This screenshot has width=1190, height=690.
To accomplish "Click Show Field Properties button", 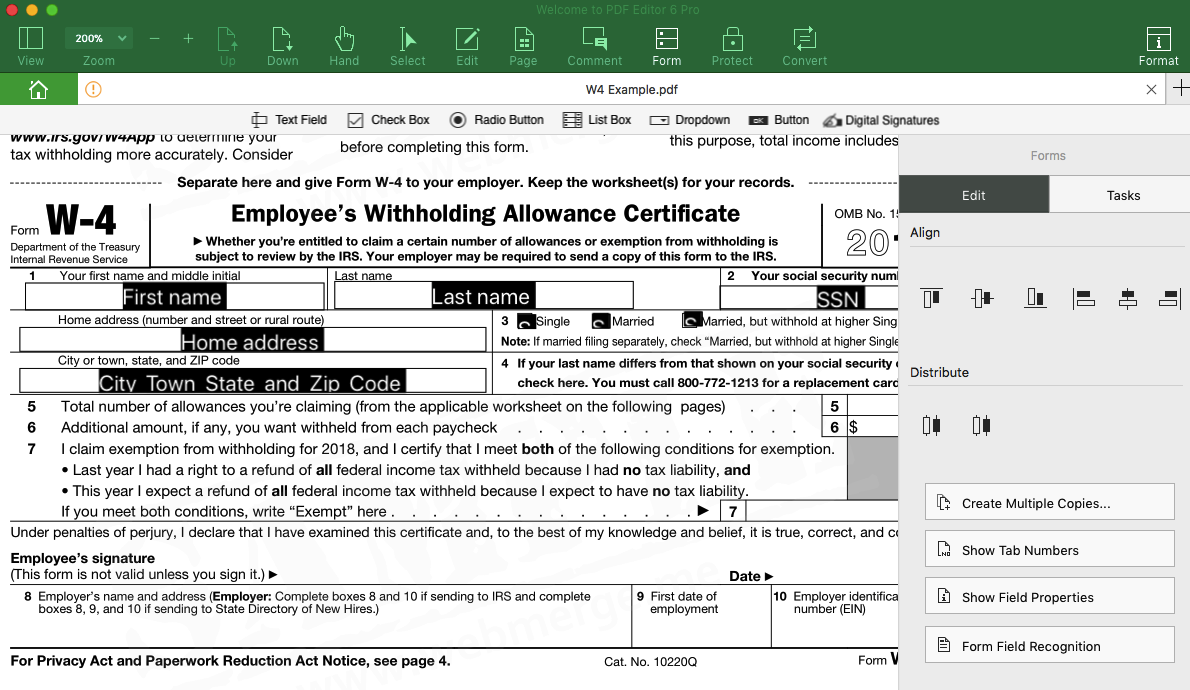I will [1050, 596].
